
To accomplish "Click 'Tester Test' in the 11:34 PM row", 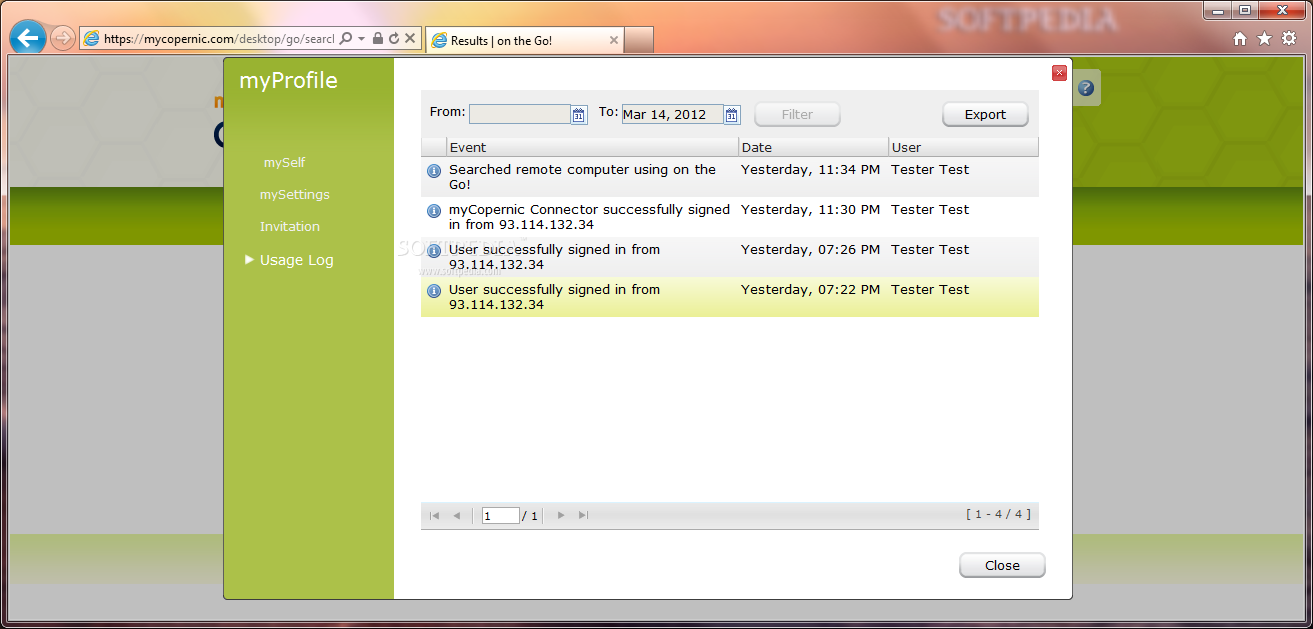I will click(930, 169).
